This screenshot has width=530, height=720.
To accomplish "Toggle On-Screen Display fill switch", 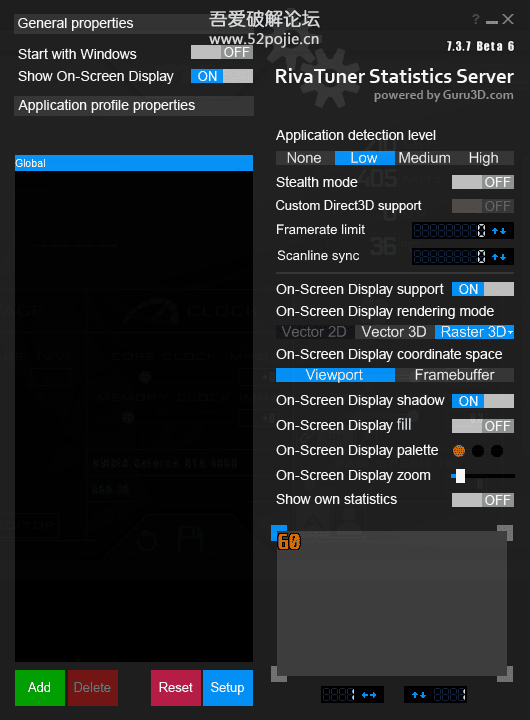I will tap(483, 426).
